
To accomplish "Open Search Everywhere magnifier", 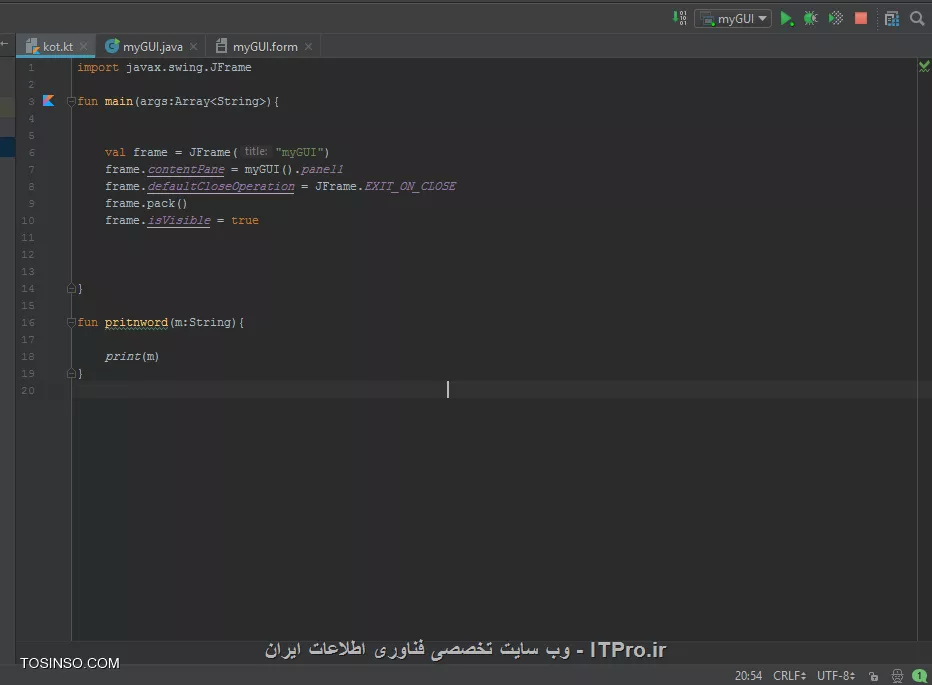I will pos(917,18).
